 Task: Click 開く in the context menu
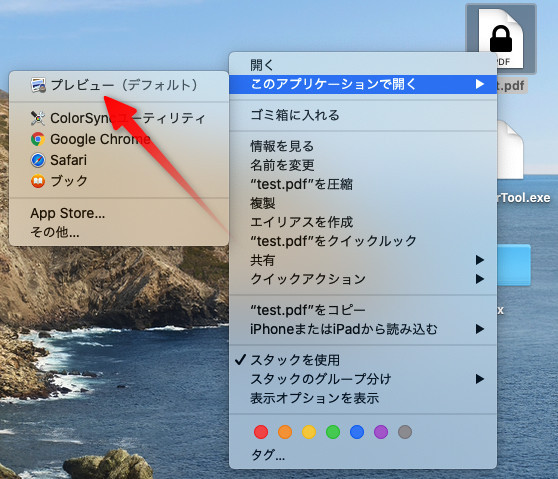[363, 65]
